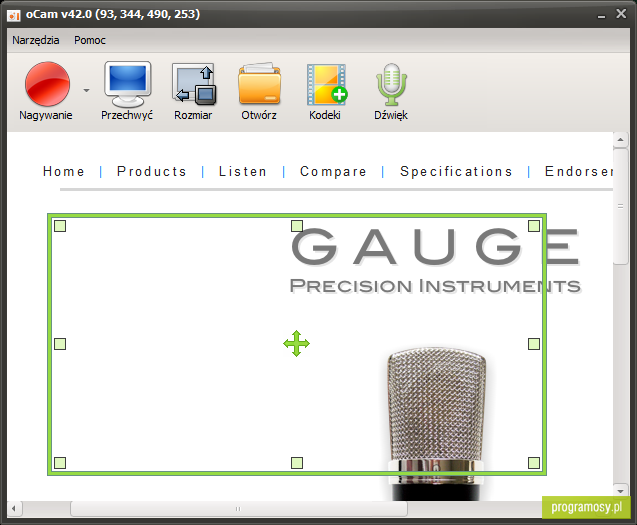Click the green move crosshair in the capture frame

pos(297,343)
